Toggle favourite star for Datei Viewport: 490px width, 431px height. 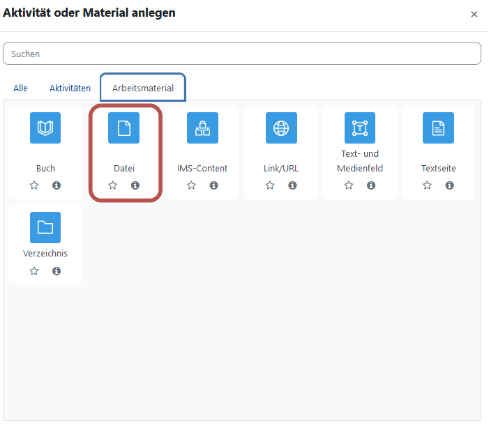113,185
